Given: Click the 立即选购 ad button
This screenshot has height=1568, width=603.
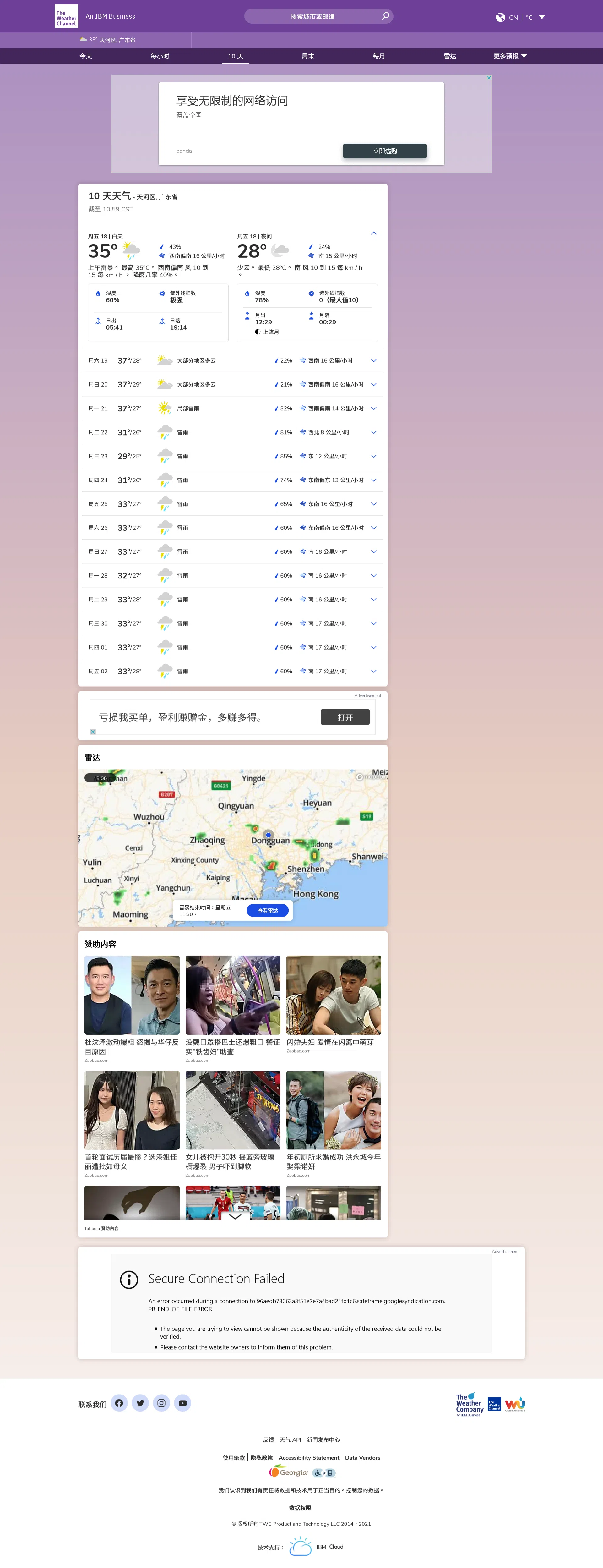Looking at the screenshot, I should (384, 151).
